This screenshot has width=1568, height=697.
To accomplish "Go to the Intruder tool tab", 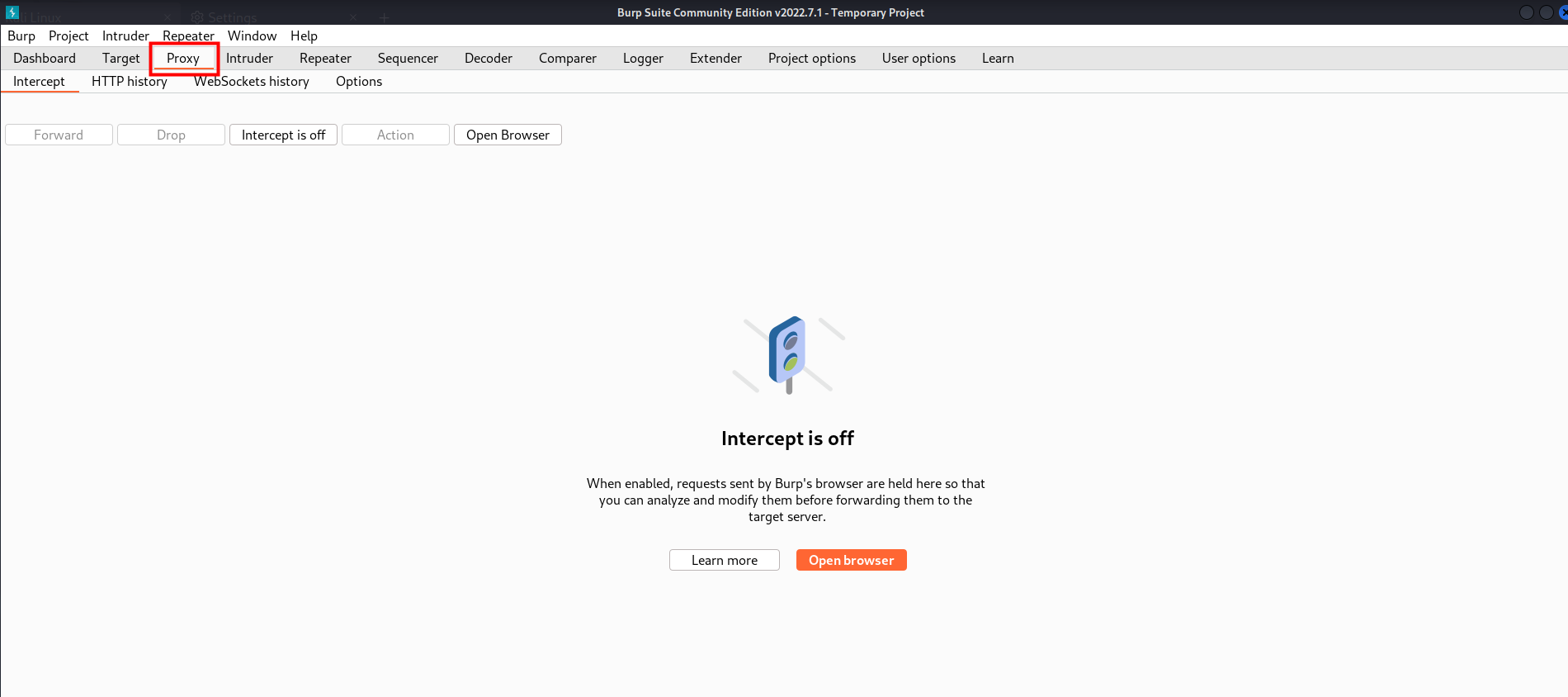I will [249, 58].
